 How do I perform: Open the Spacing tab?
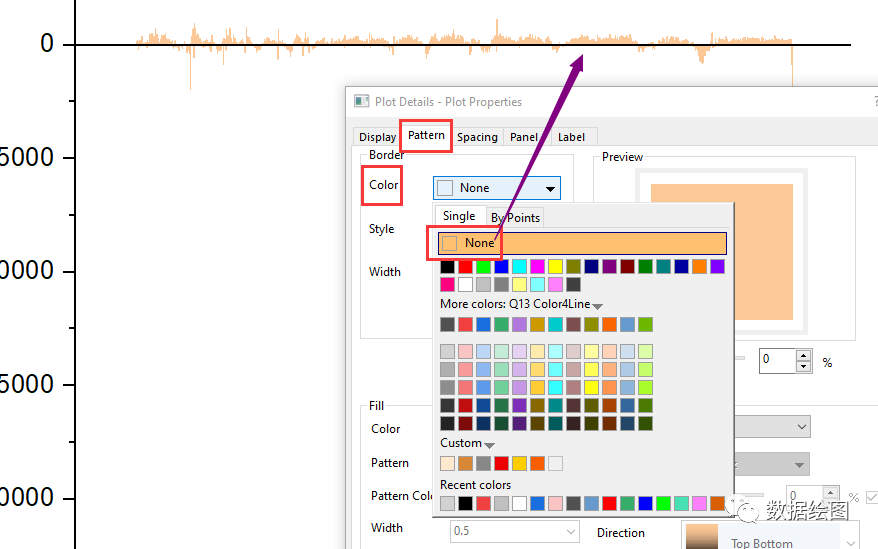(x=477, y=137)
